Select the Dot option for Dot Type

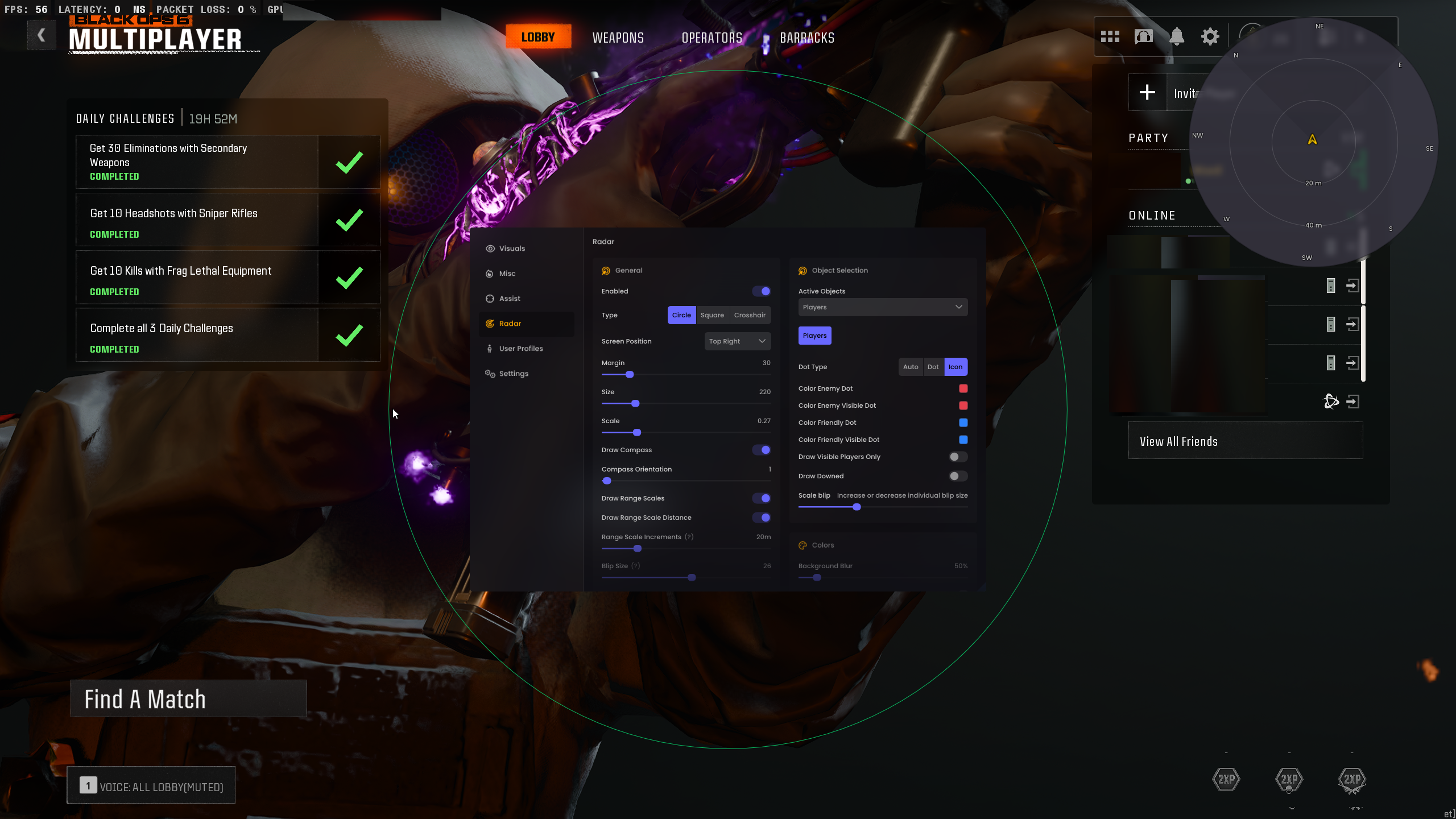pyautogui.click(x=933, y=367)
